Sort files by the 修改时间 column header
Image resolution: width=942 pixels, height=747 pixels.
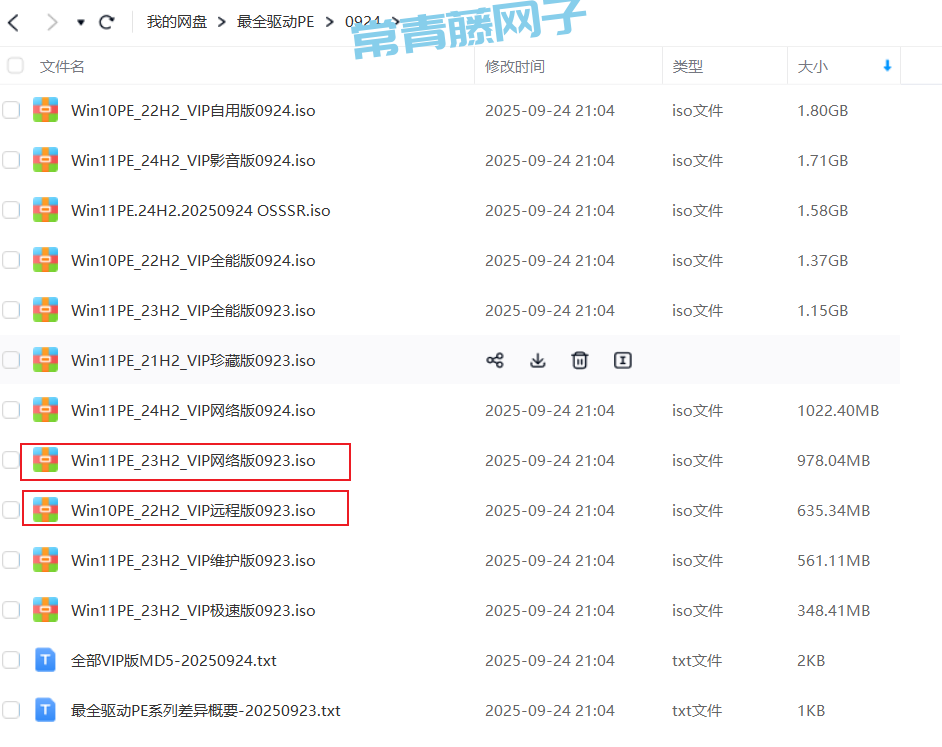(515, 67)
